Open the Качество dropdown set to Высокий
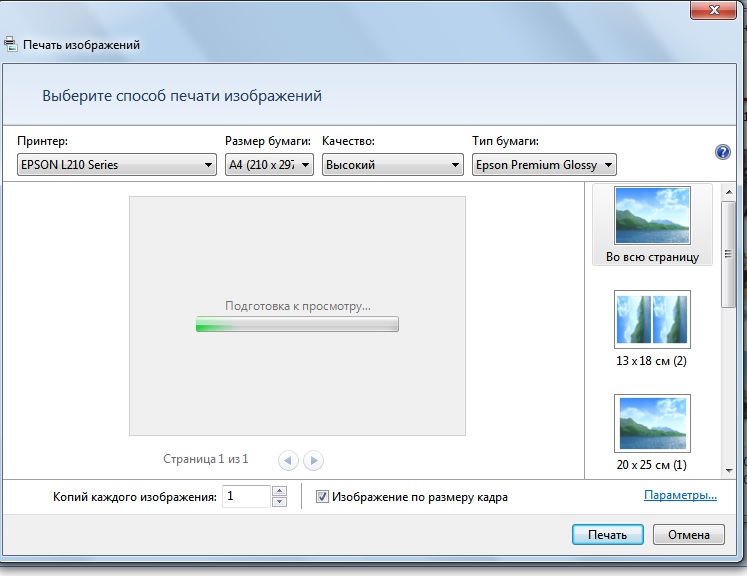Image resolution: width=747 pixels, height=576 pixels. (393, 165)
